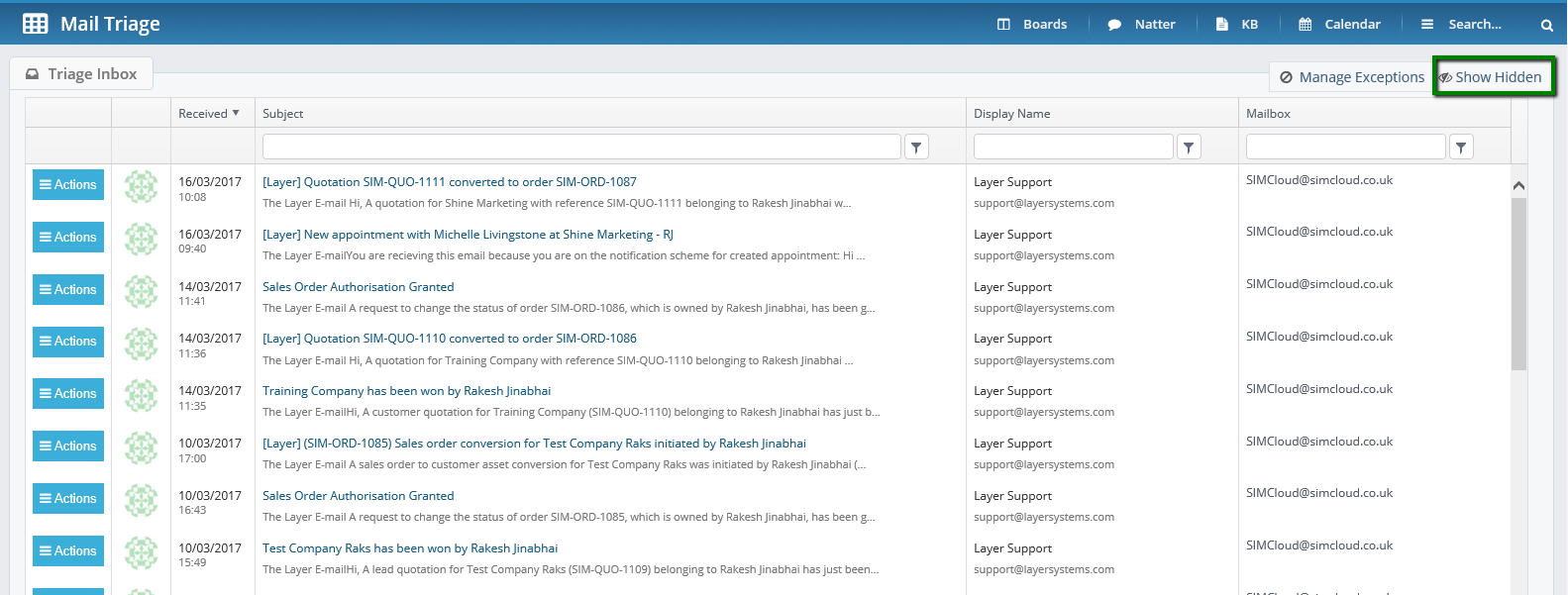This screenshot has width=1568, height=595.
Task: Click received date 16/03/2017 10:08
Action: pos(210,189)
